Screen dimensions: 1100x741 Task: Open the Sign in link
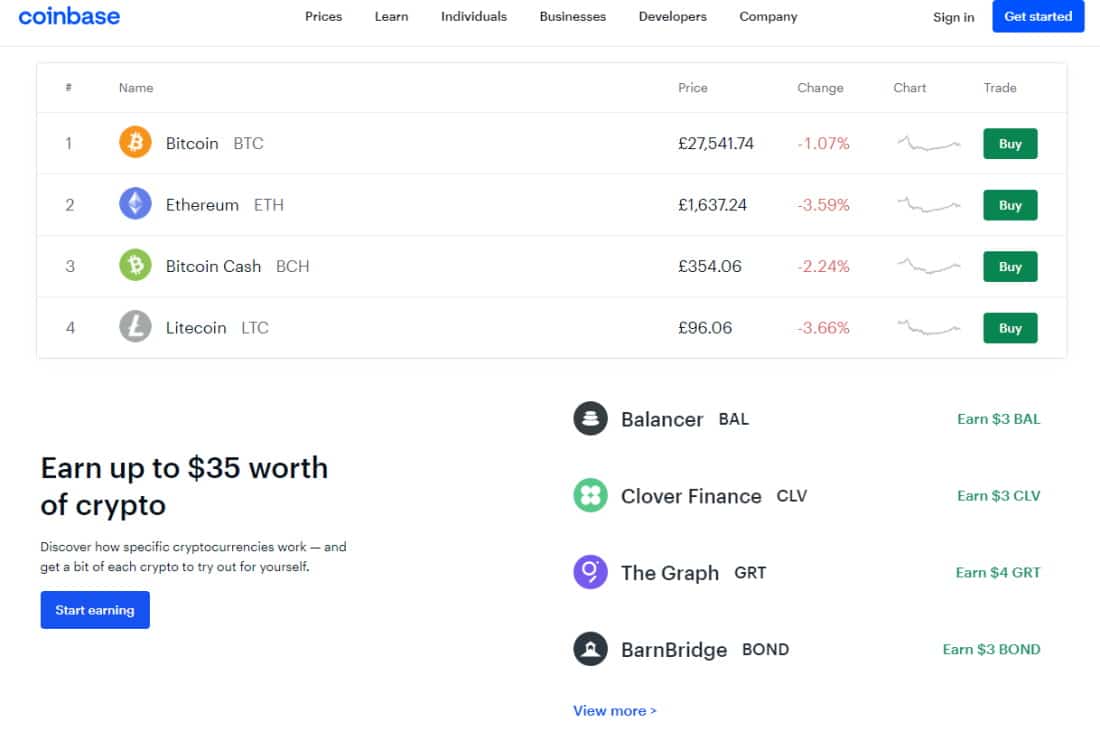pyautogui.click(x=953, y=17)
